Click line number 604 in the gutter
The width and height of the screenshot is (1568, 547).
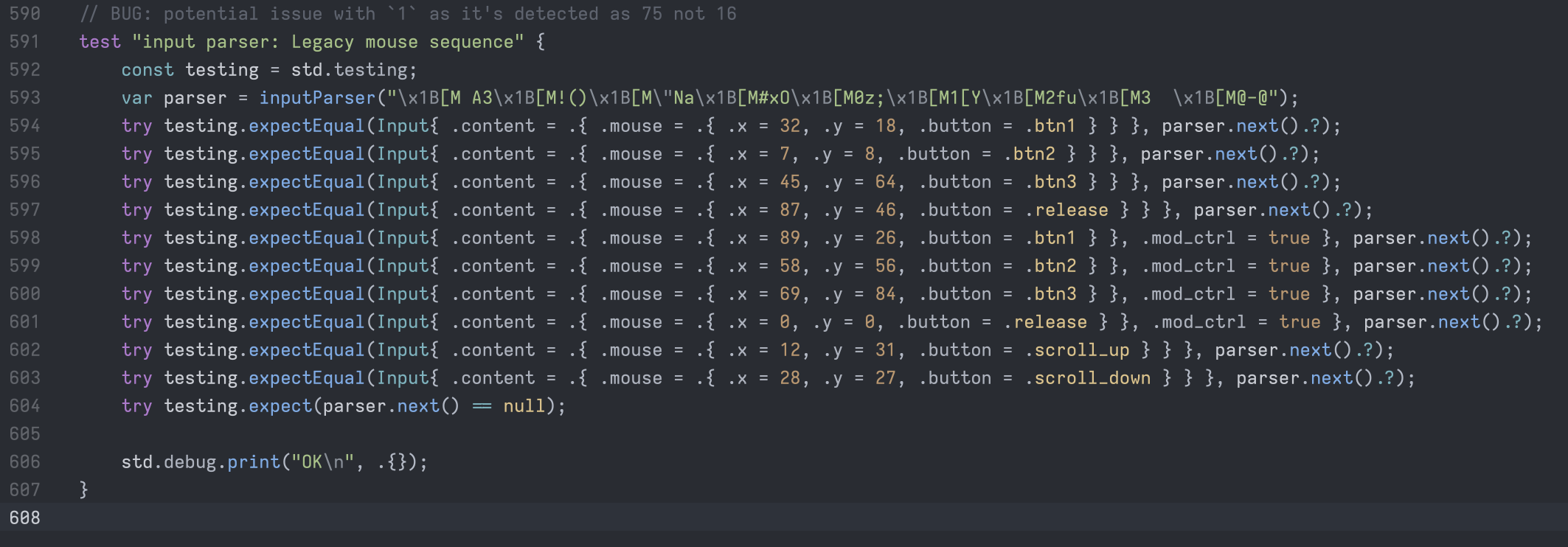tap(25, 406)
